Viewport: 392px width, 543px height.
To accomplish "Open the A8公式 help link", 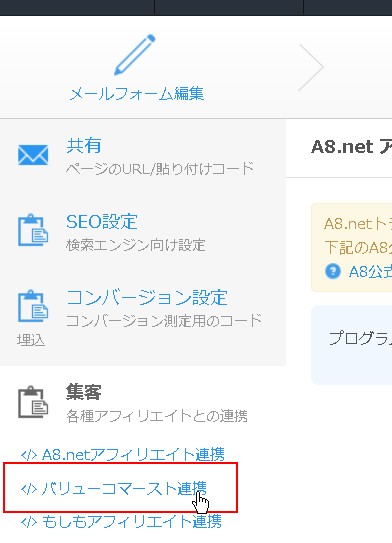I will [370, 272].
